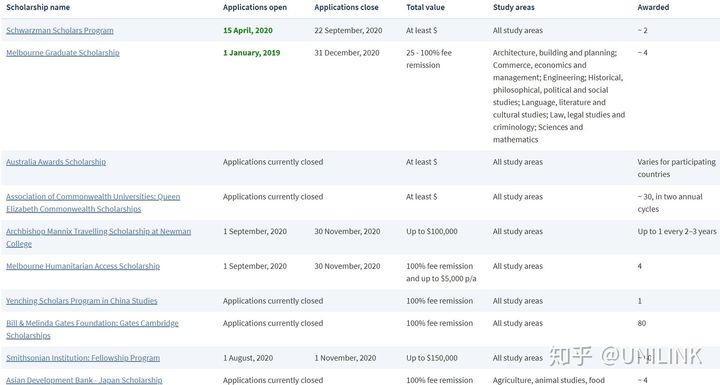Image resolution: width=720 pixels, height=385 pixels.
Task: Open Queen Elizabeth Commonwealth Scholarships link
Action: point(93,203)
